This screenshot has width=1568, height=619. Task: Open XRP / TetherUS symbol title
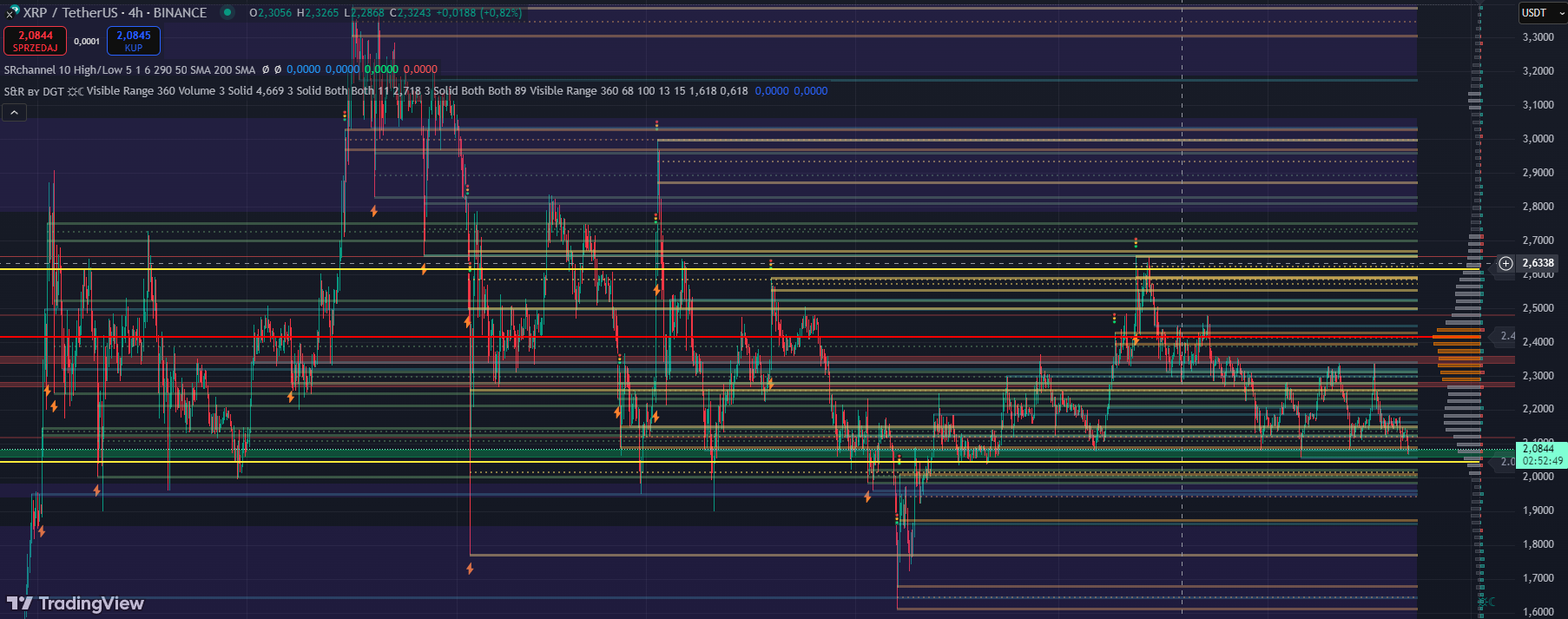115,13
